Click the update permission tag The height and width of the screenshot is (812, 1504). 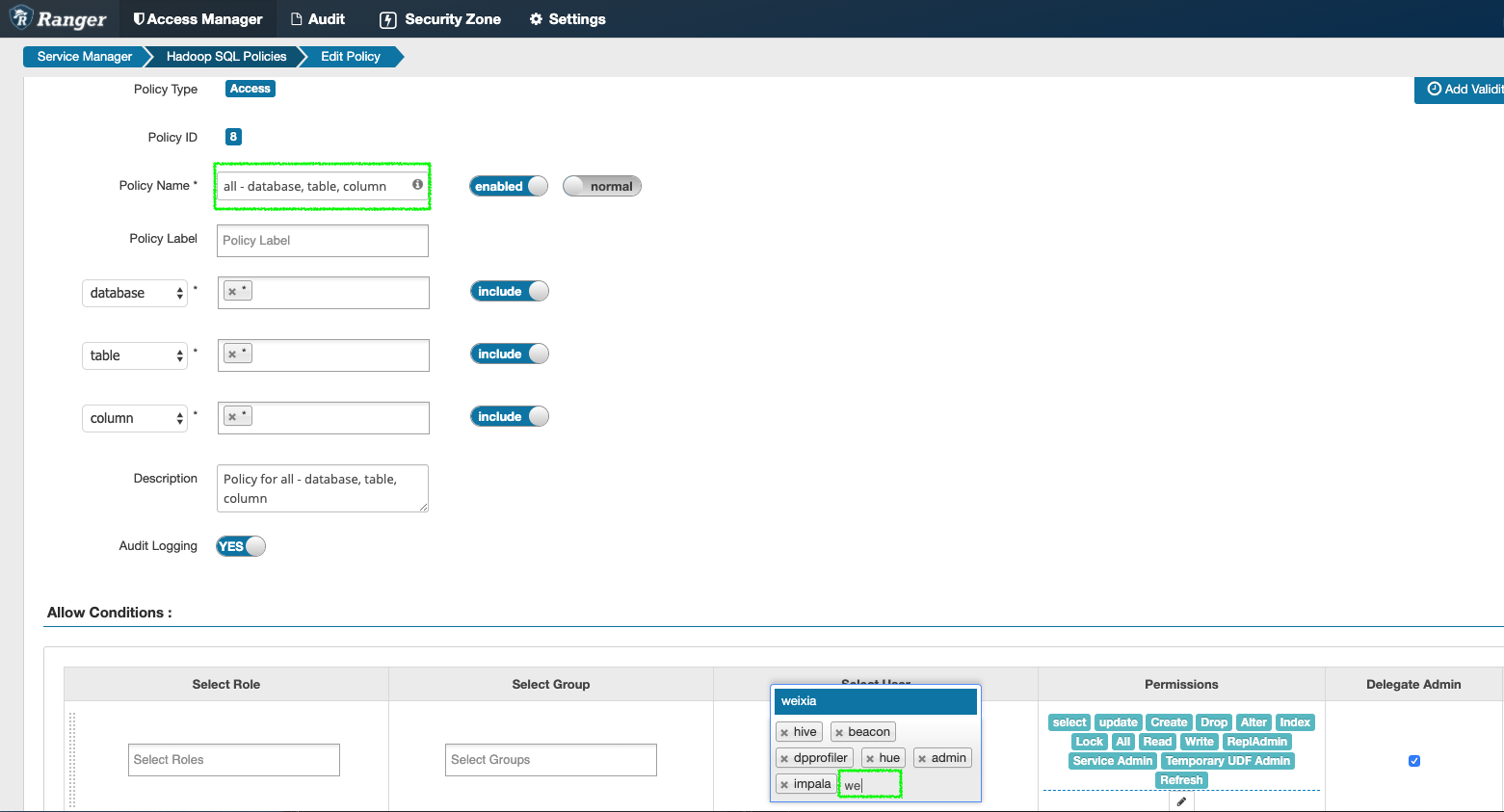1119,722
